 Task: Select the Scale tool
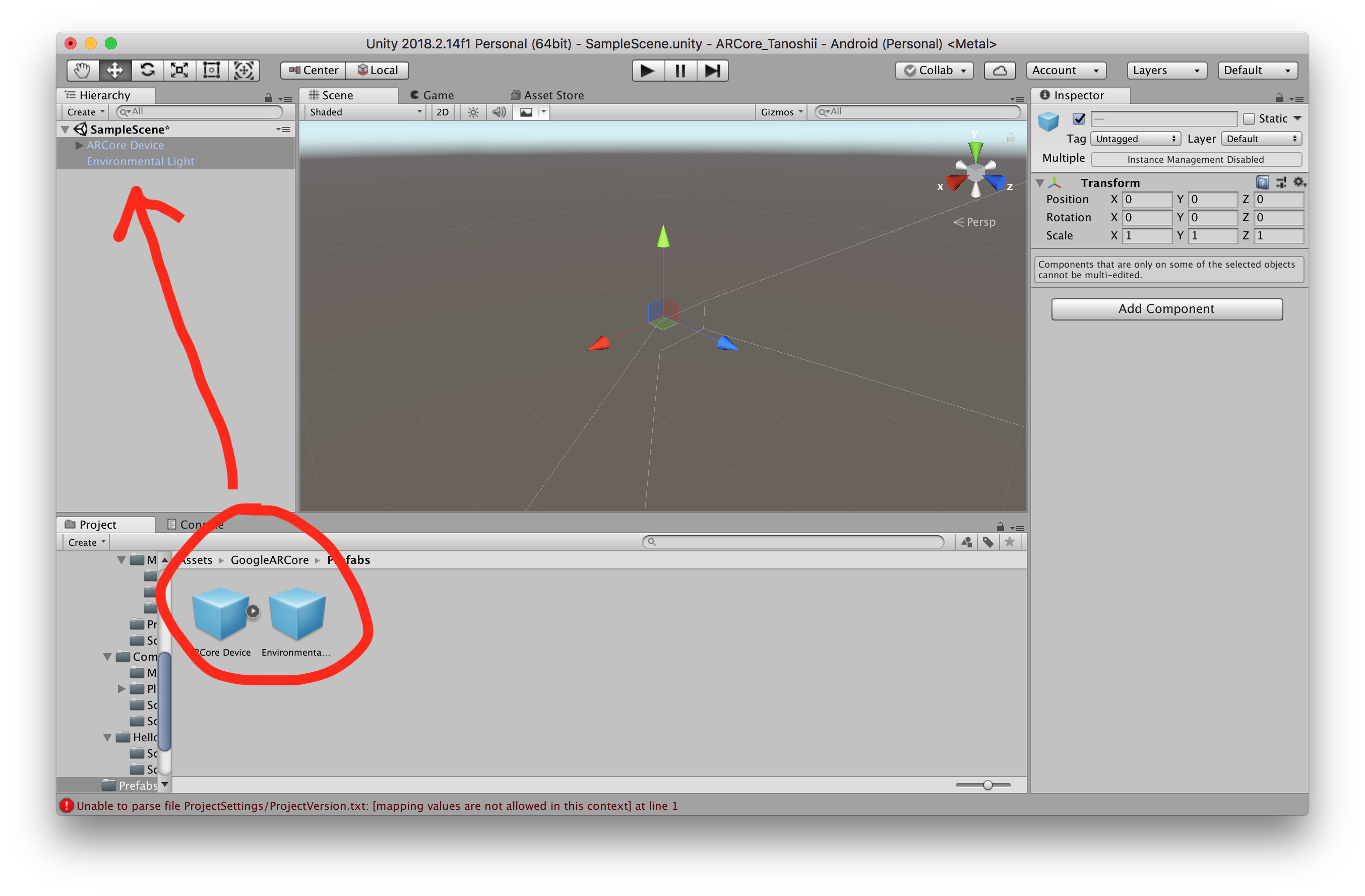(x=179, y=71)
